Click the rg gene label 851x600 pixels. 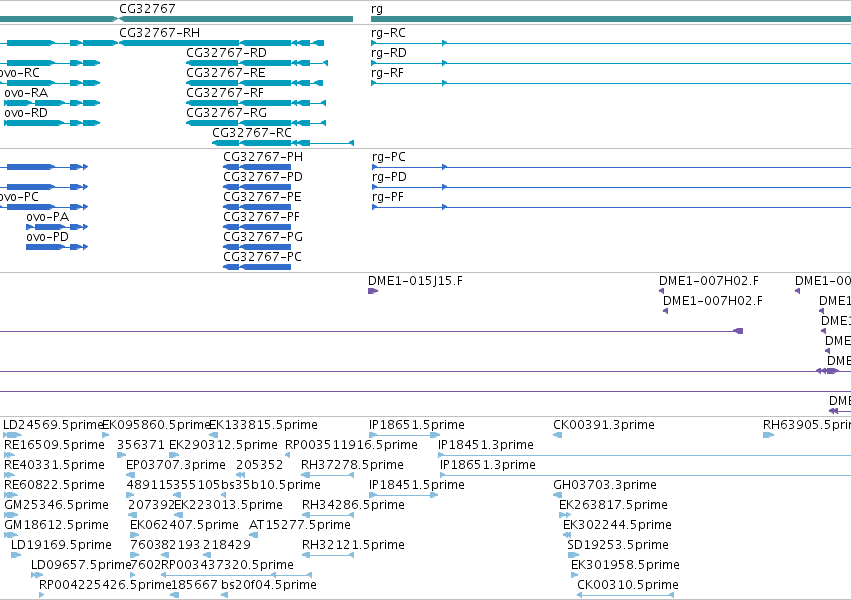(377, 9)
